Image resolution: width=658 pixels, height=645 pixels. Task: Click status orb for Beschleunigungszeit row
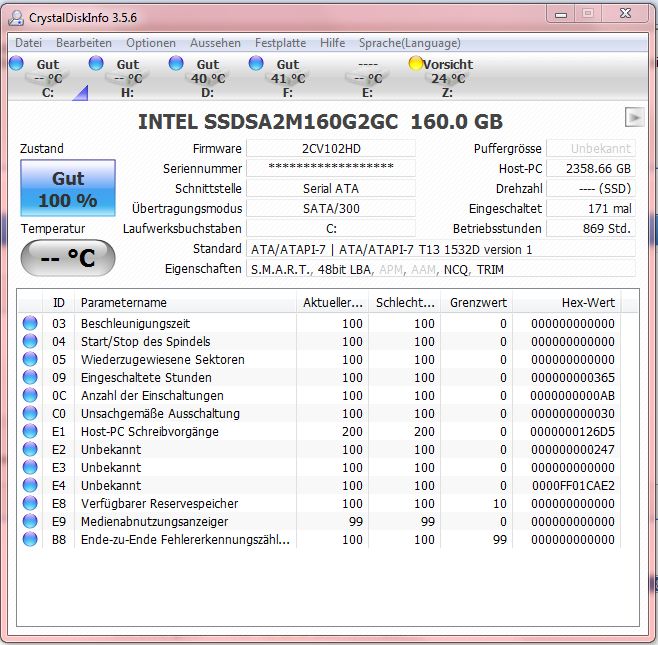[30, 323]
